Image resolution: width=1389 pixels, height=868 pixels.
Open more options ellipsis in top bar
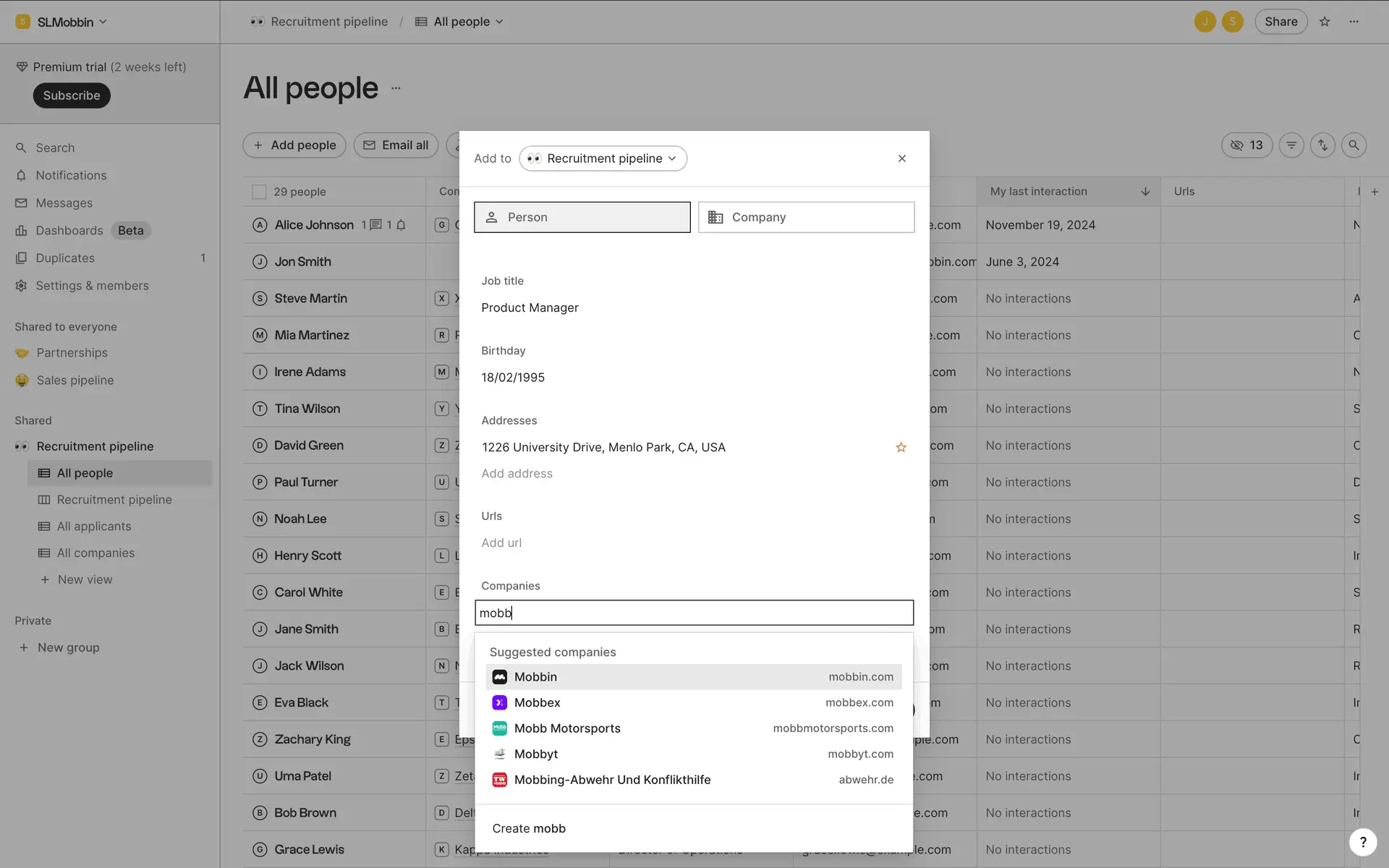pos(1354,22)
